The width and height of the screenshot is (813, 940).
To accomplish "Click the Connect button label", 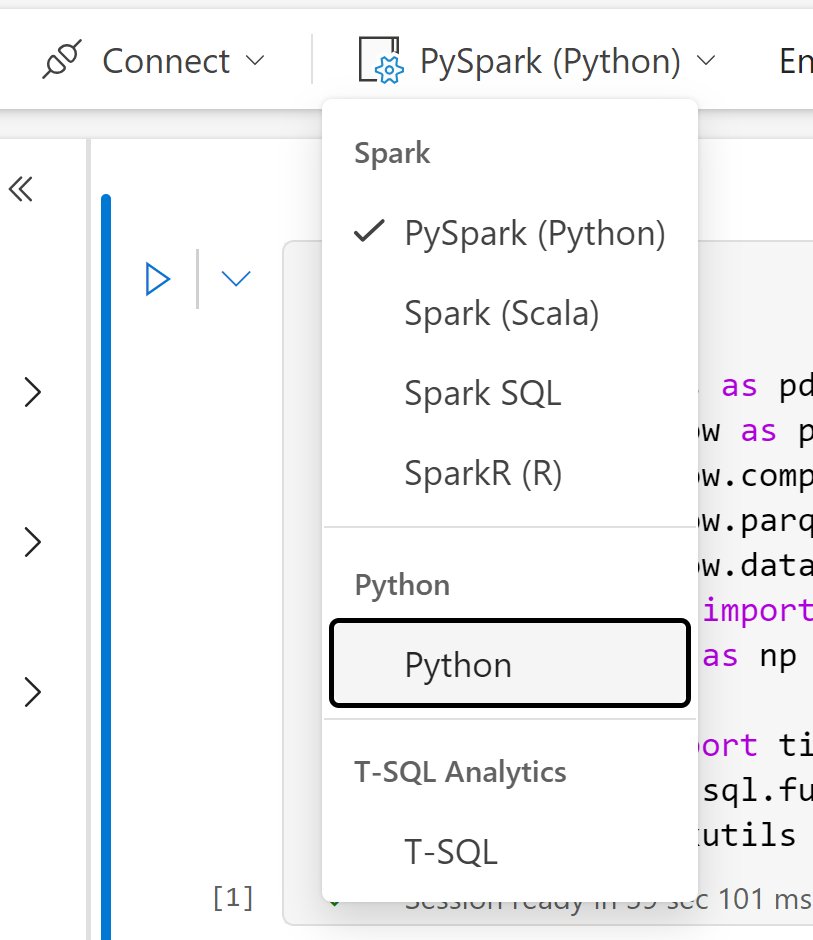I will (166, 61).
